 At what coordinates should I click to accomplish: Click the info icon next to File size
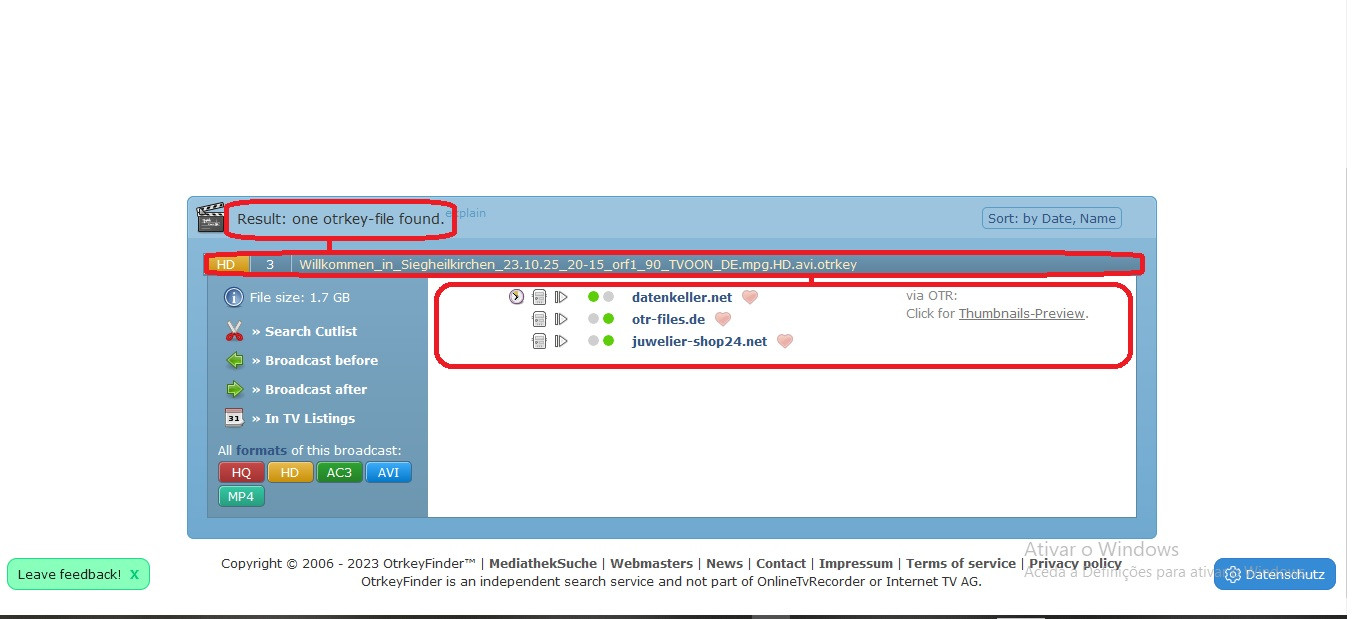234,297
